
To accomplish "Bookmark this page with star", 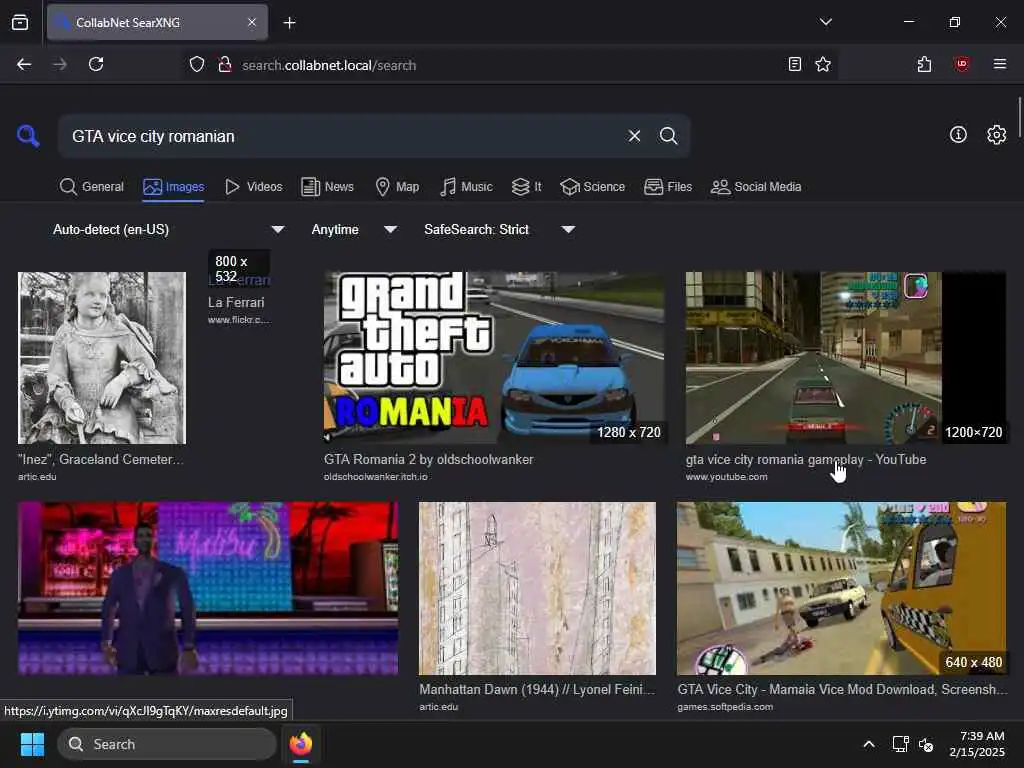I will click(x=823, y=64).
